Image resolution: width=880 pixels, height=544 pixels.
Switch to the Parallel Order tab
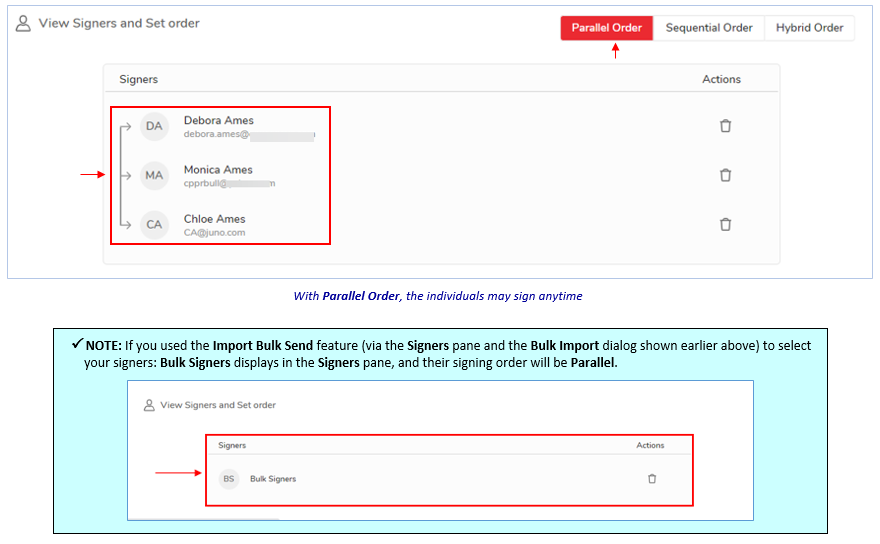coord(606,28)
